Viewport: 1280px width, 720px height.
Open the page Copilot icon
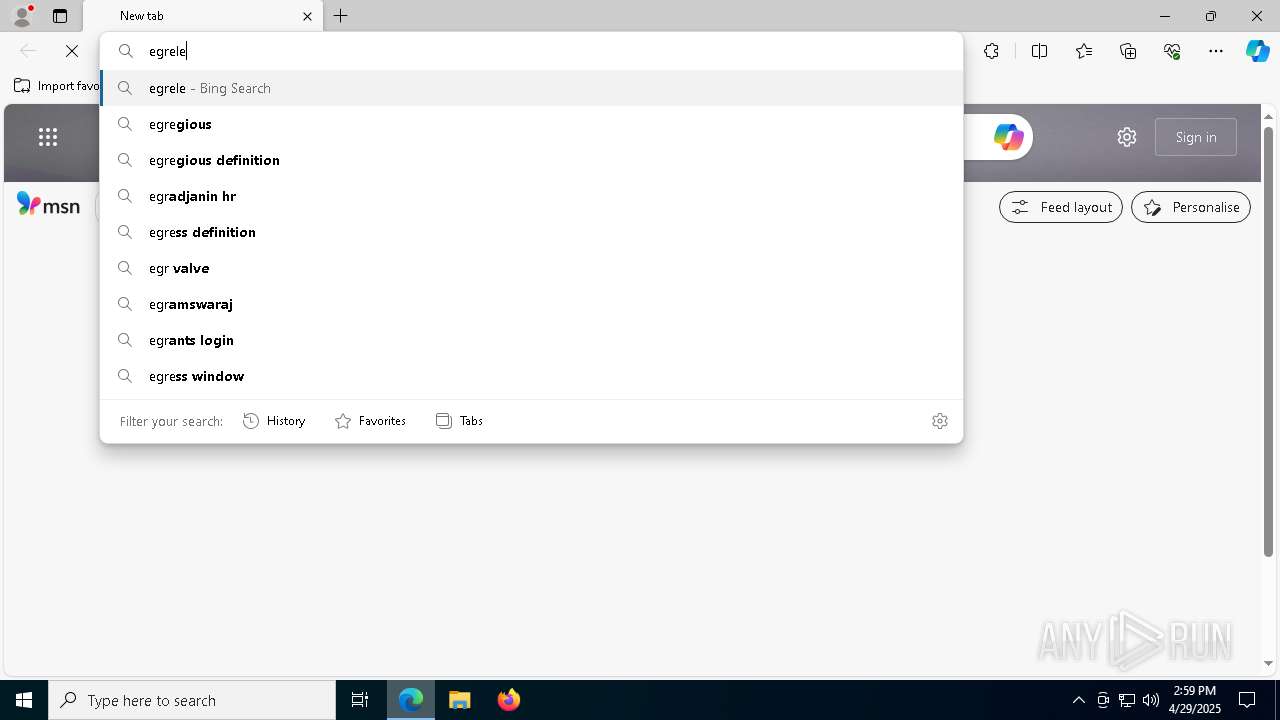(1008, 137)
